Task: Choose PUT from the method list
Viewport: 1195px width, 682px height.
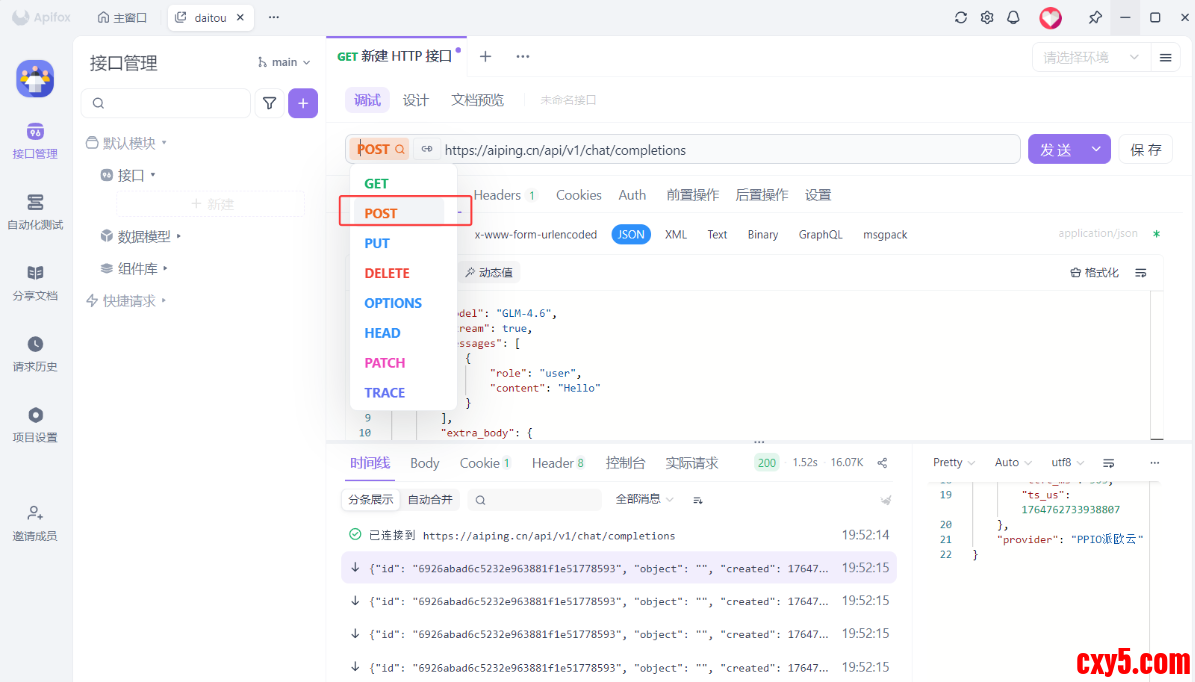Action: (x=377, y=243)
